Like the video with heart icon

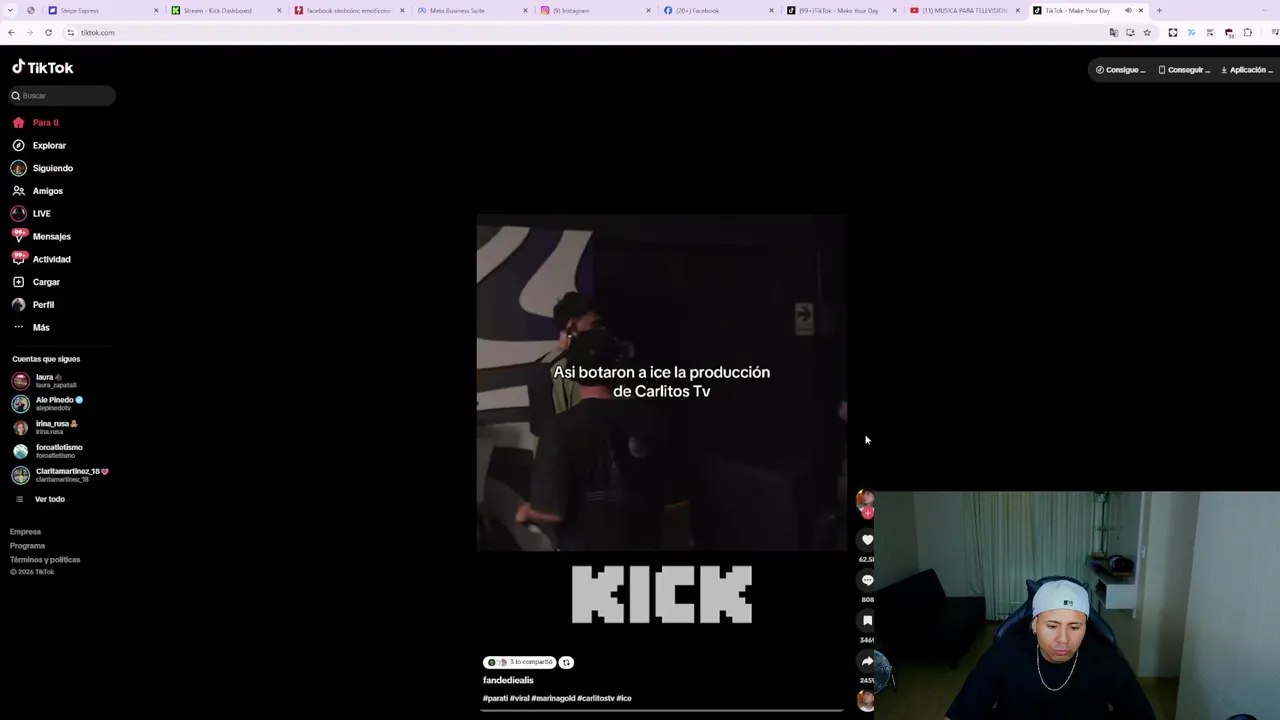(x=867, y=540)
